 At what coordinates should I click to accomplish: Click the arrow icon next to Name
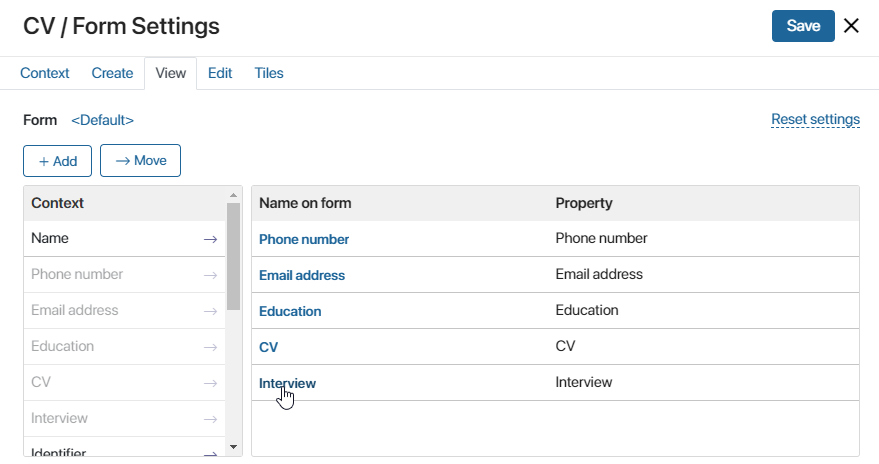coord(210,239)
